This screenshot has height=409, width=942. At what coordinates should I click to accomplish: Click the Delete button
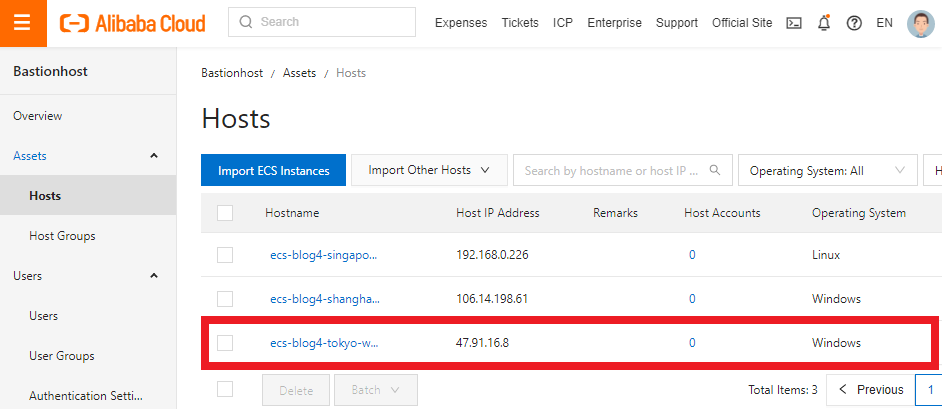pos(296,390)
